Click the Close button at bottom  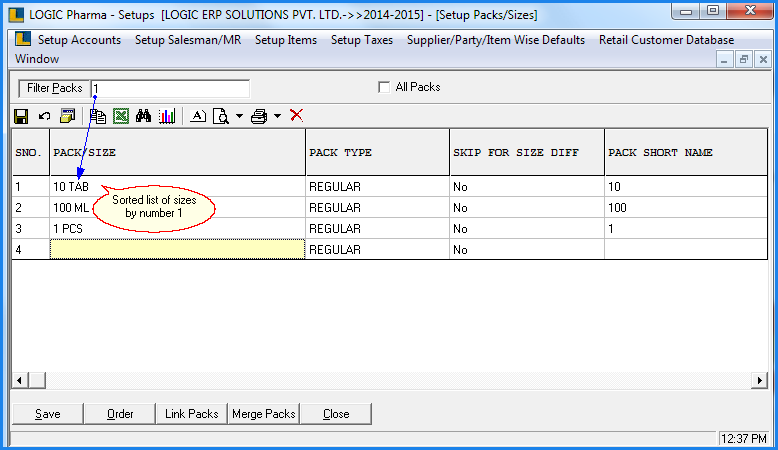(x=336, y=414)
